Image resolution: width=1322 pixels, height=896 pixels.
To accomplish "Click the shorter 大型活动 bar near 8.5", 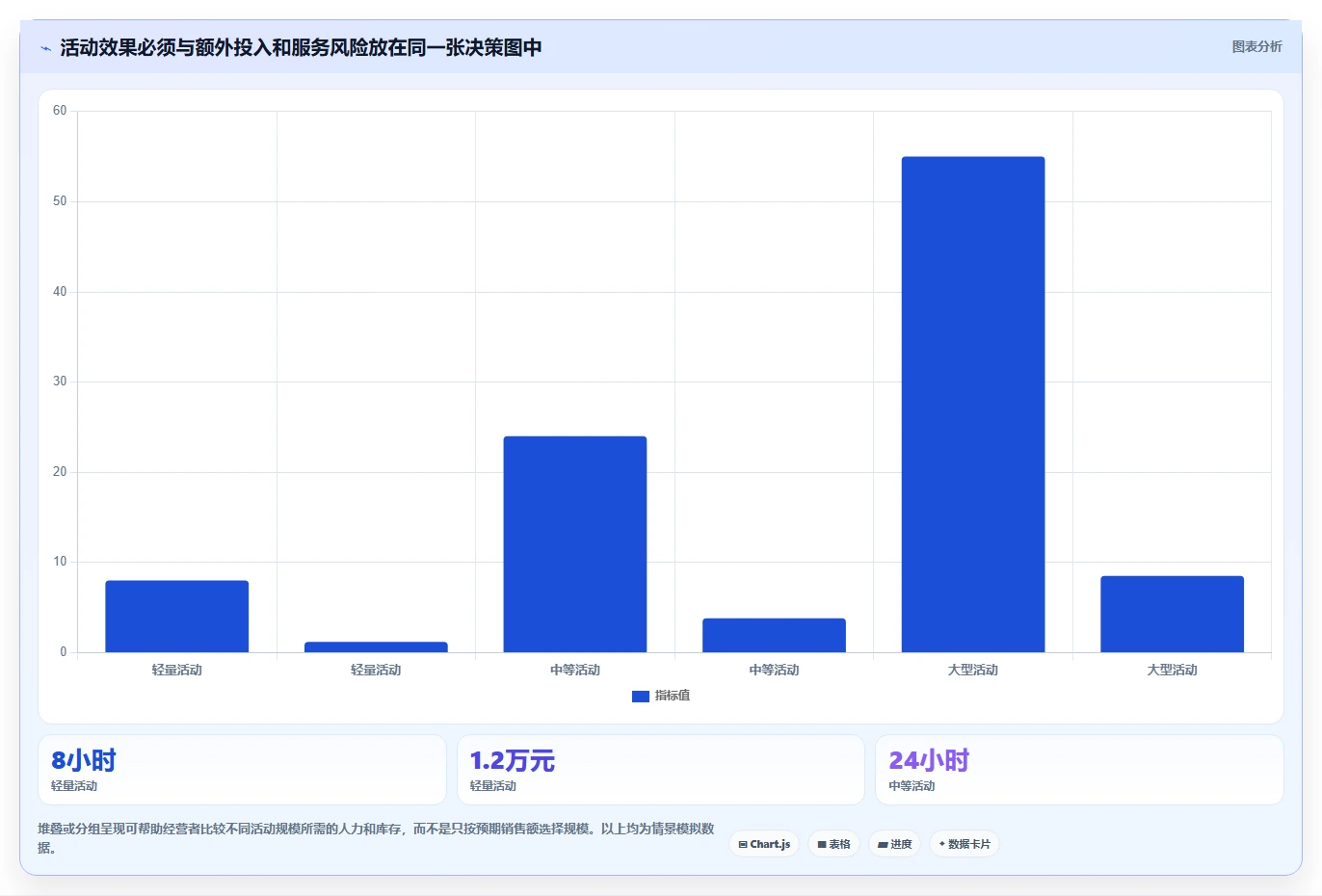I will (1172, 614).
